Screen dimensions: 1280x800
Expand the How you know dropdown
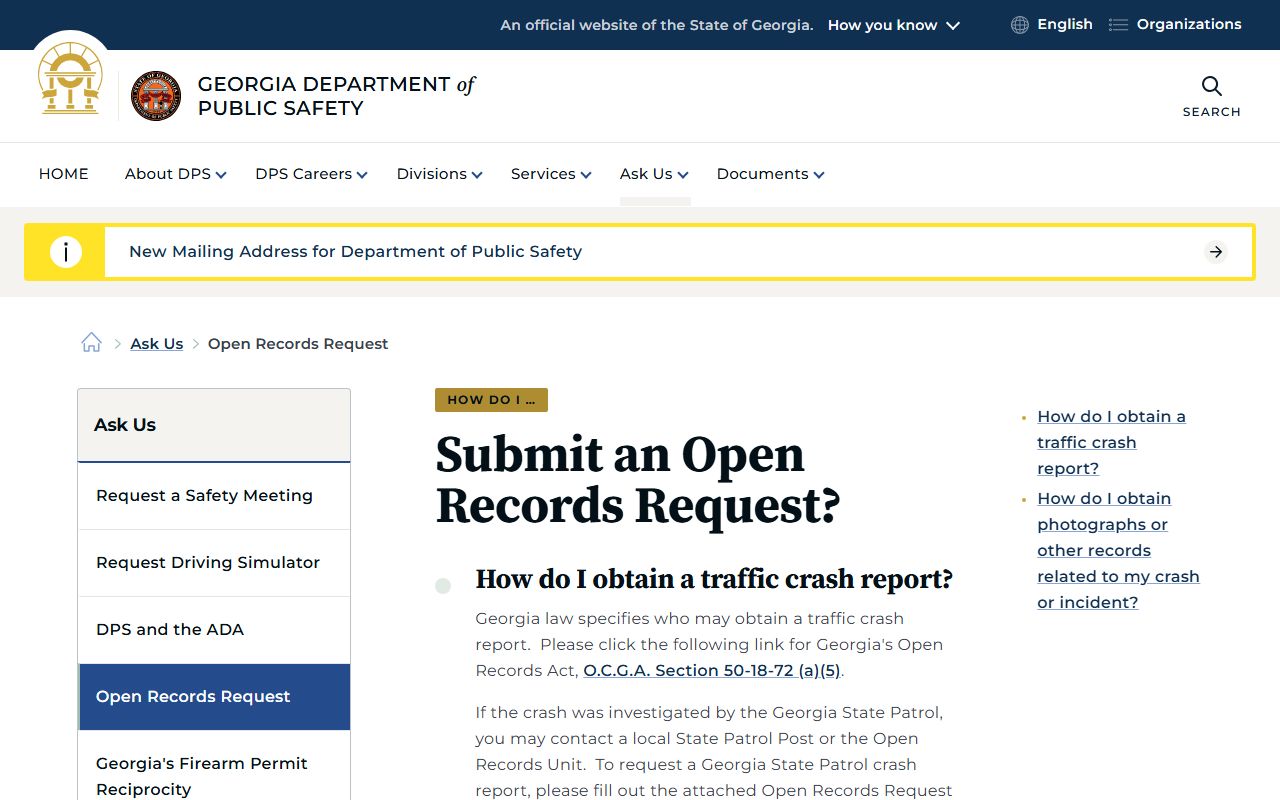click(893, 25)
